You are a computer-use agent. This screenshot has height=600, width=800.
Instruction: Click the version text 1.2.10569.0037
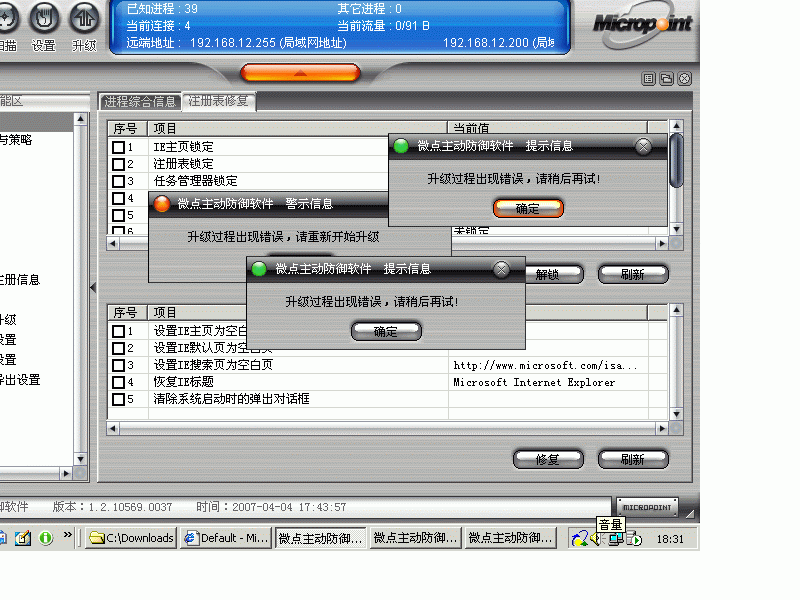tap(131, 507)
